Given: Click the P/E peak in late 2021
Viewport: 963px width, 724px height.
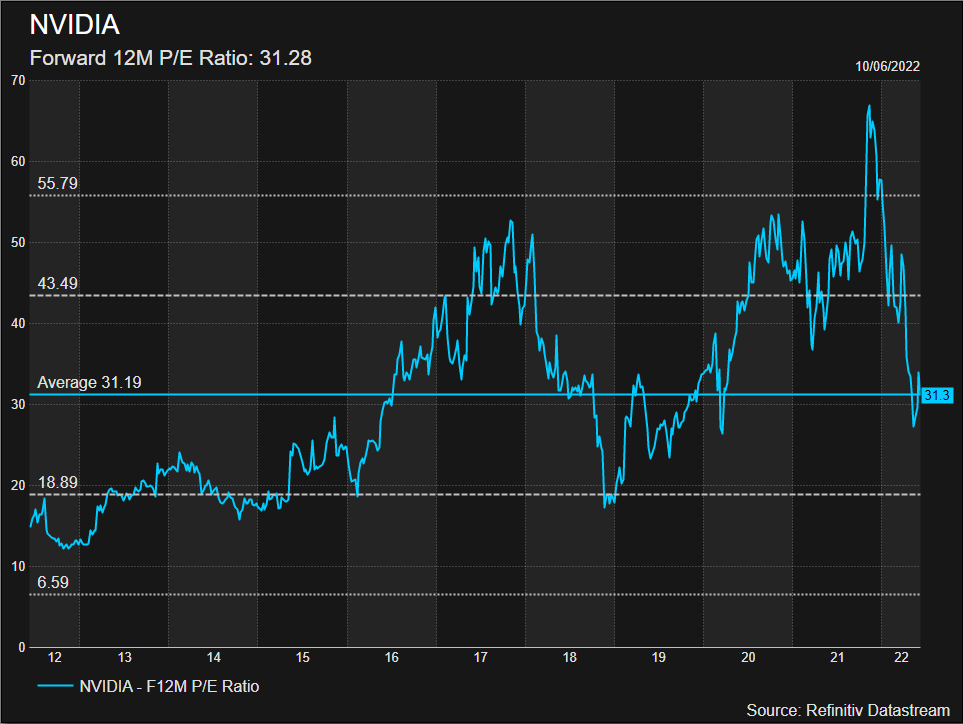Looking at the screenshot, I should [x=869, y=106].
